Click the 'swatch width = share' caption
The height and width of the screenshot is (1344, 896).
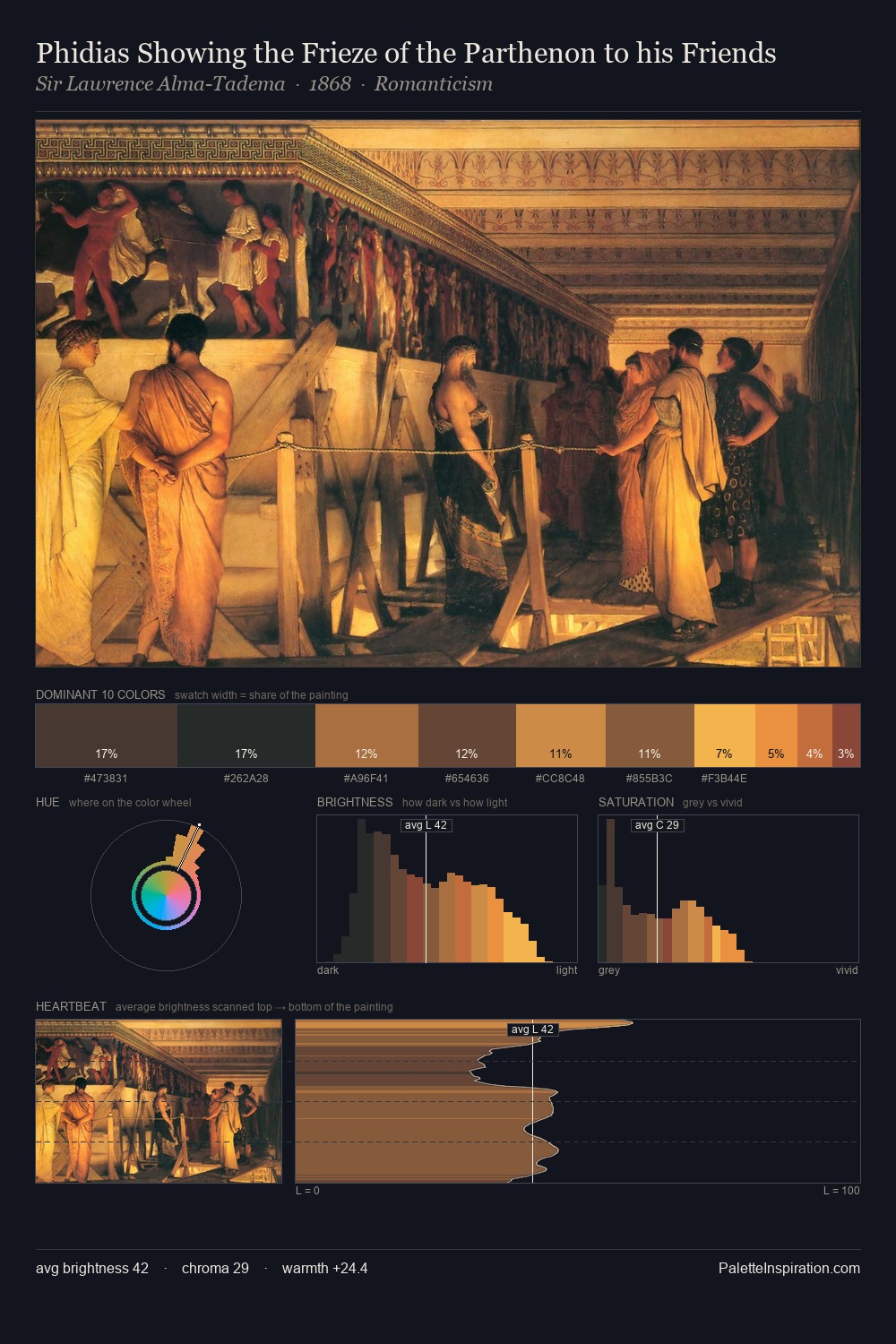[x=262, y=695]
